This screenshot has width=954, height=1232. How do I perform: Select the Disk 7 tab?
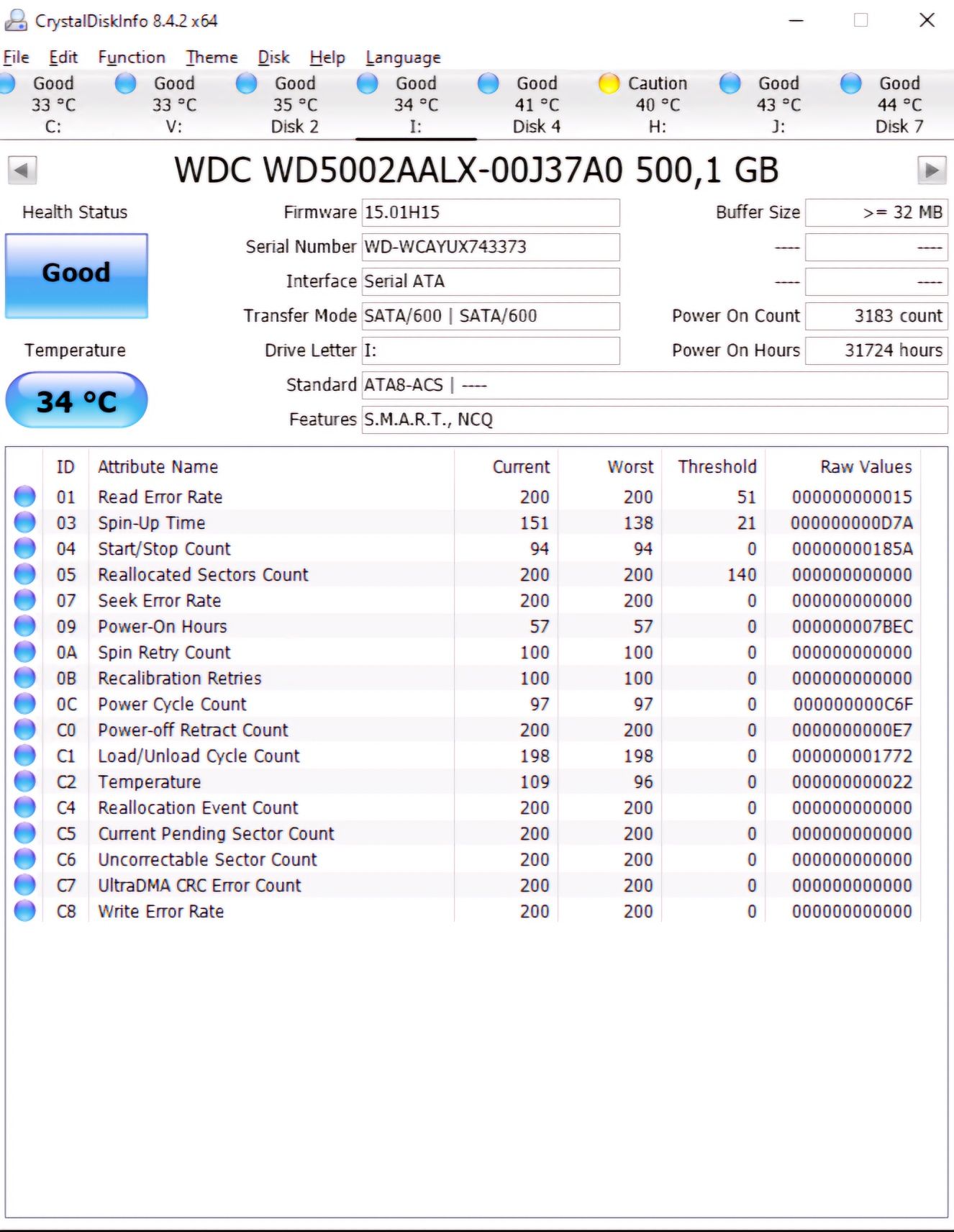(899, 105)
